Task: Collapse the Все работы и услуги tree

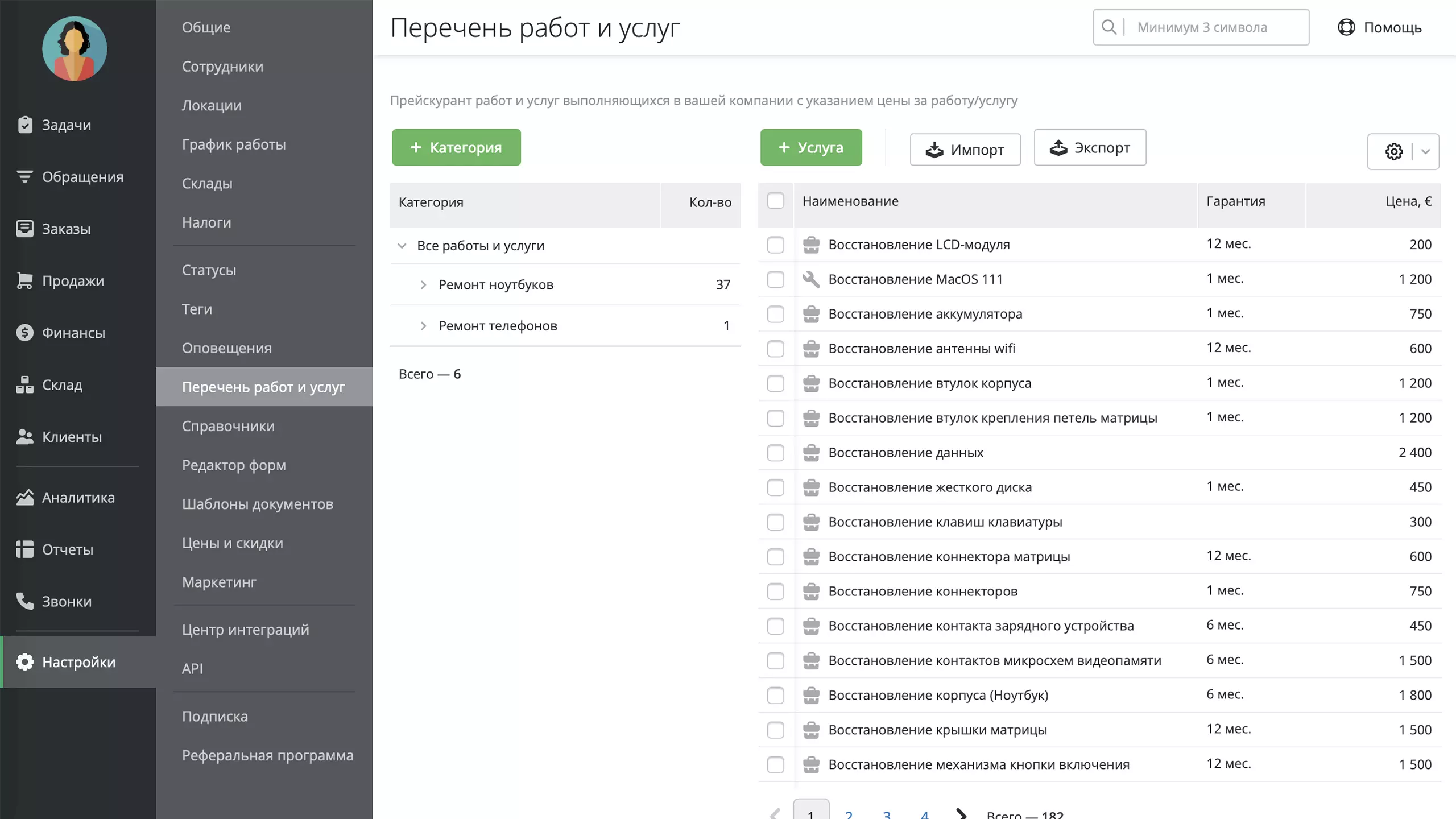Action: coord(402,246)
